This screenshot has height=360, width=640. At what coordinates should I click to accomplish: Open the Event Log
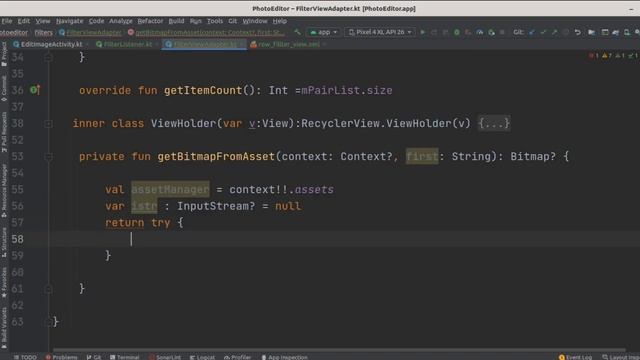tap(576, 357)
